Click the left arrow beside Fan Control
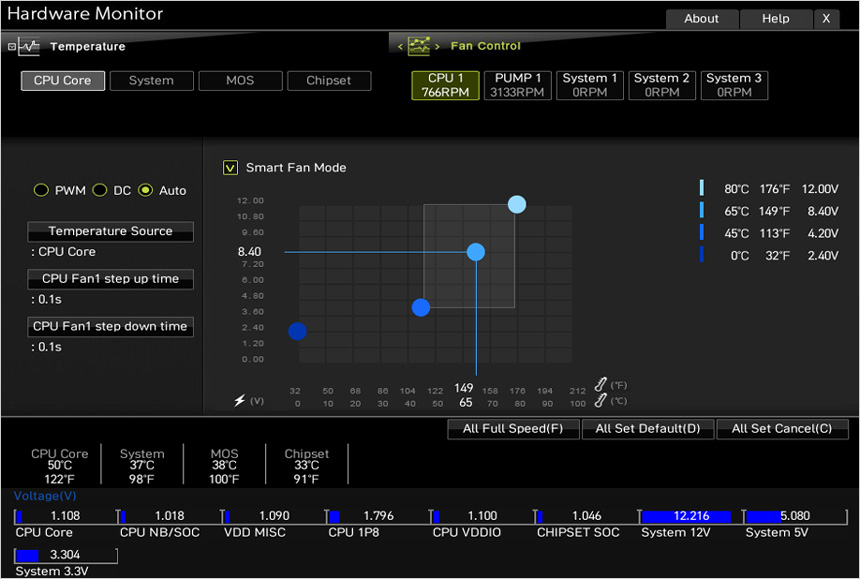The image size is (860, 579). 400,47
